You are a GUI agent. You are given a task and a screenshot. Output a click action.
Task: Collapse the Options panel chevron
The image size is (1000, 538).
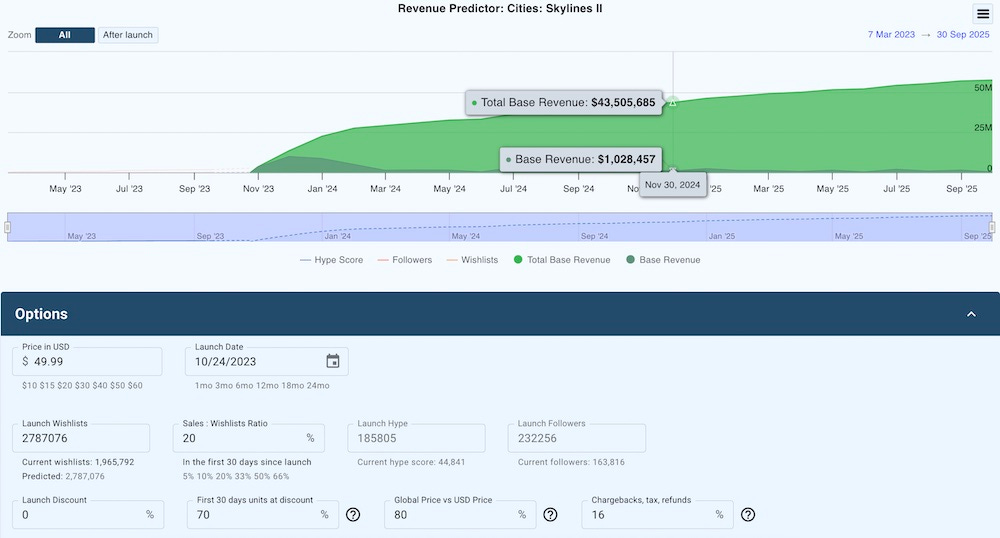pyautogui.click(x=971, y=314)
